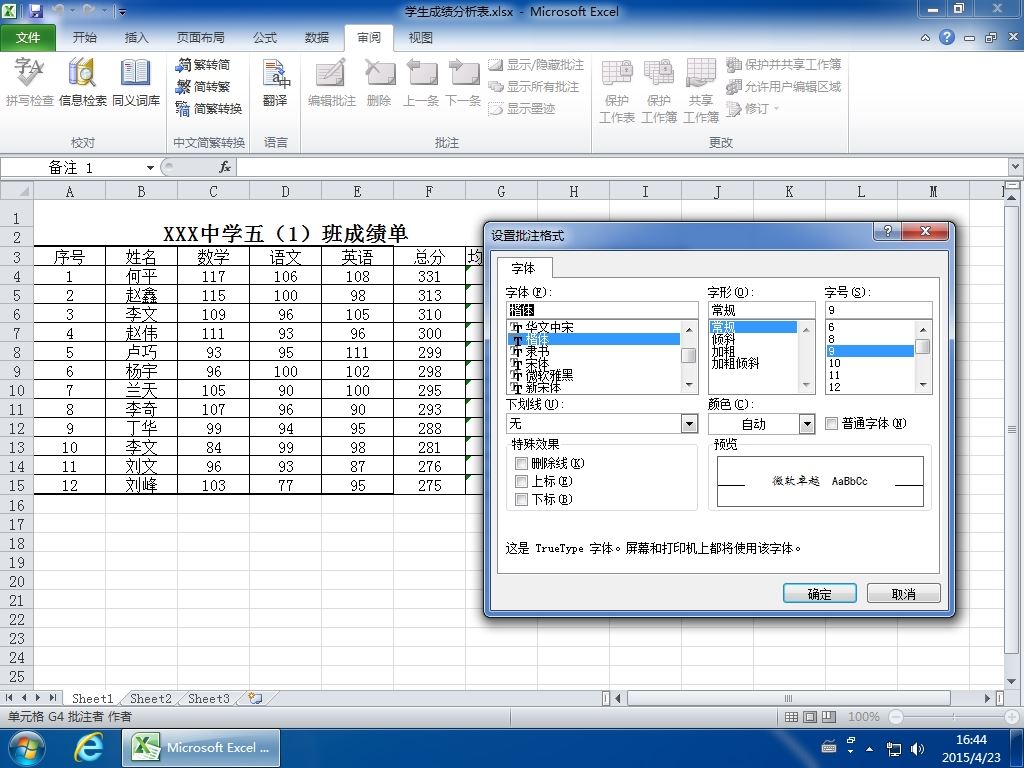Switch to Normal view in status bar
The image size is (1024, 768).
[x=791, y=716]
